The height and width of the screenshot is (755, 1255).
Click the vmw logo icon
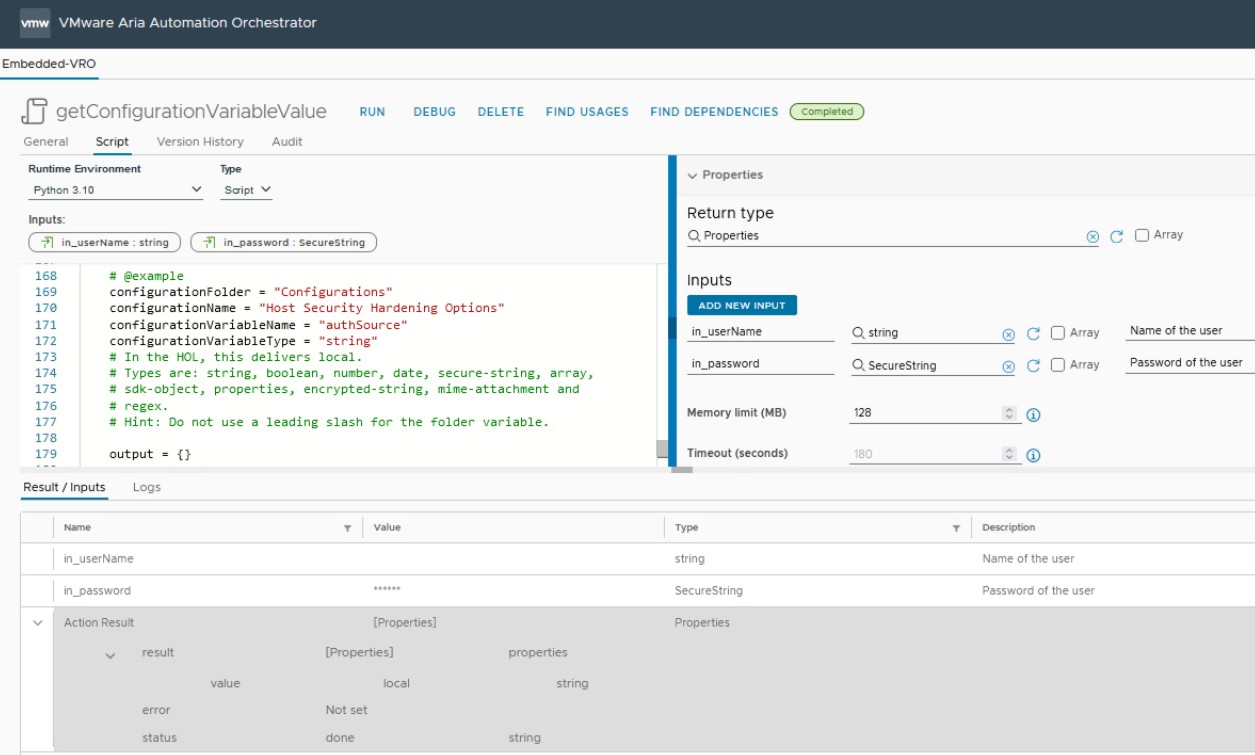(x=35, y=23)
